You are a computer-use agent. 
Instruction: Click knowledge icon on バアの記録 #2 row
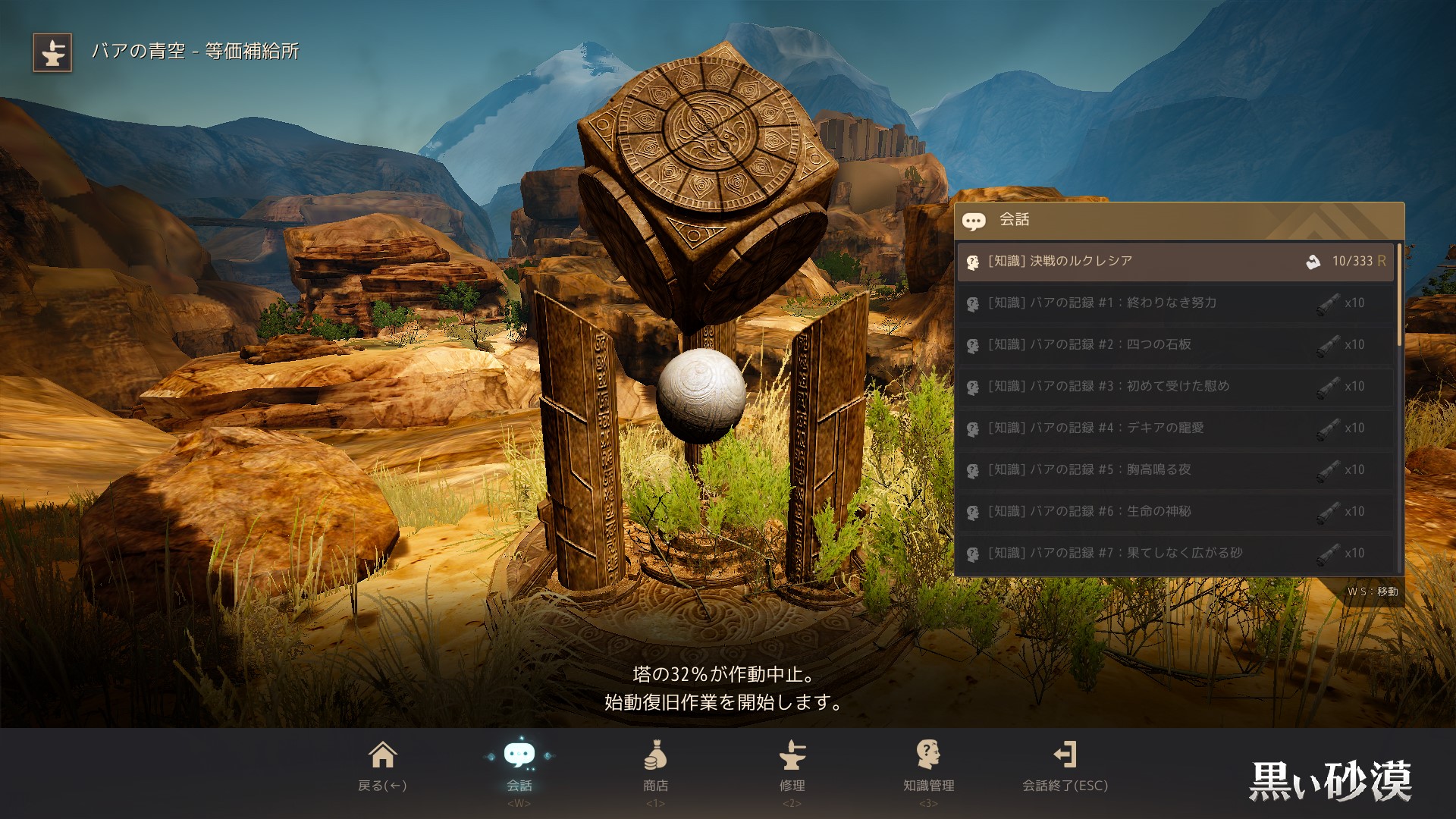[972, 345]
